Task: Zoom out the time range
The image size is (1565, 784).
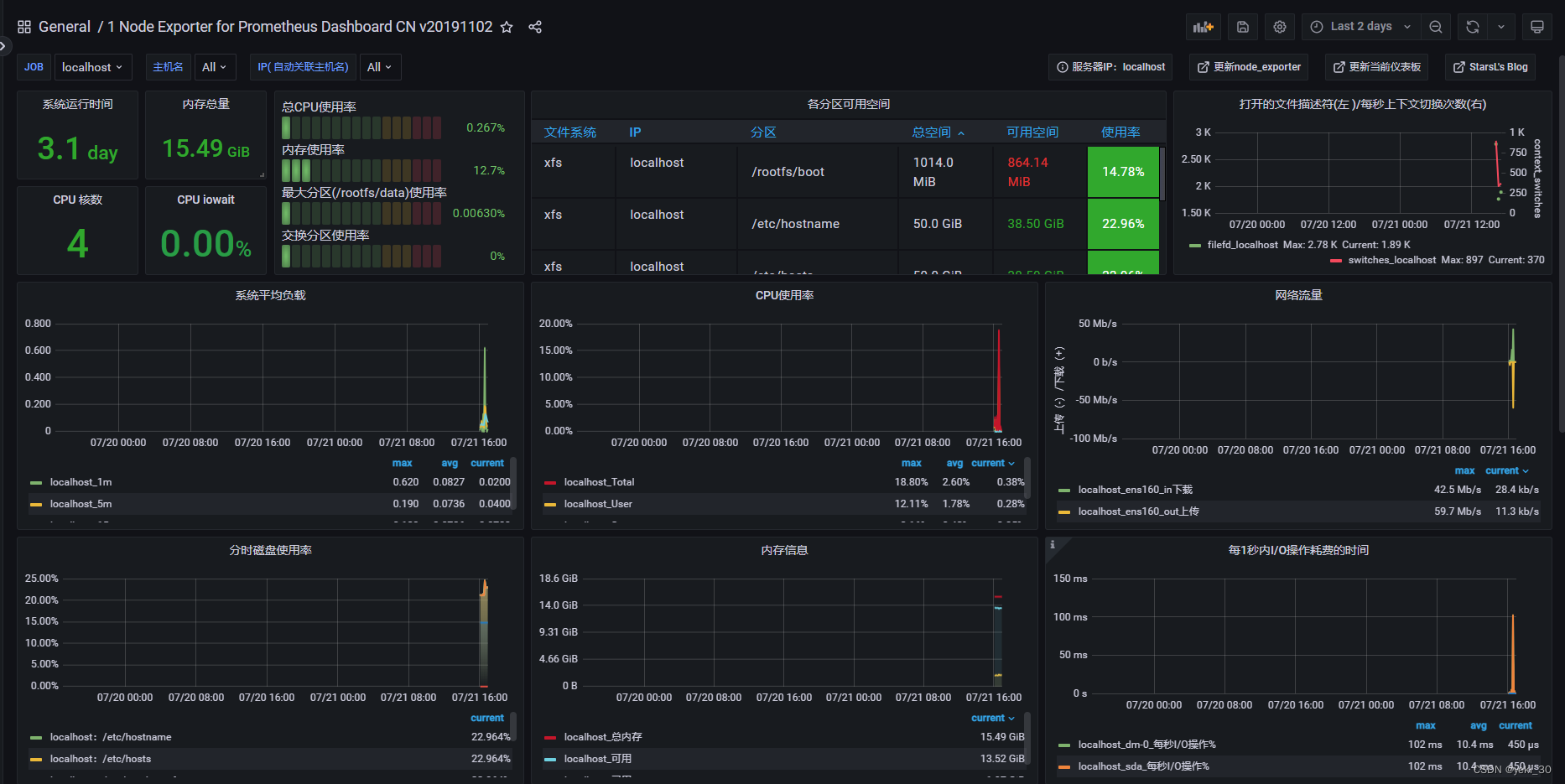Action: (x=1436, y=27)
